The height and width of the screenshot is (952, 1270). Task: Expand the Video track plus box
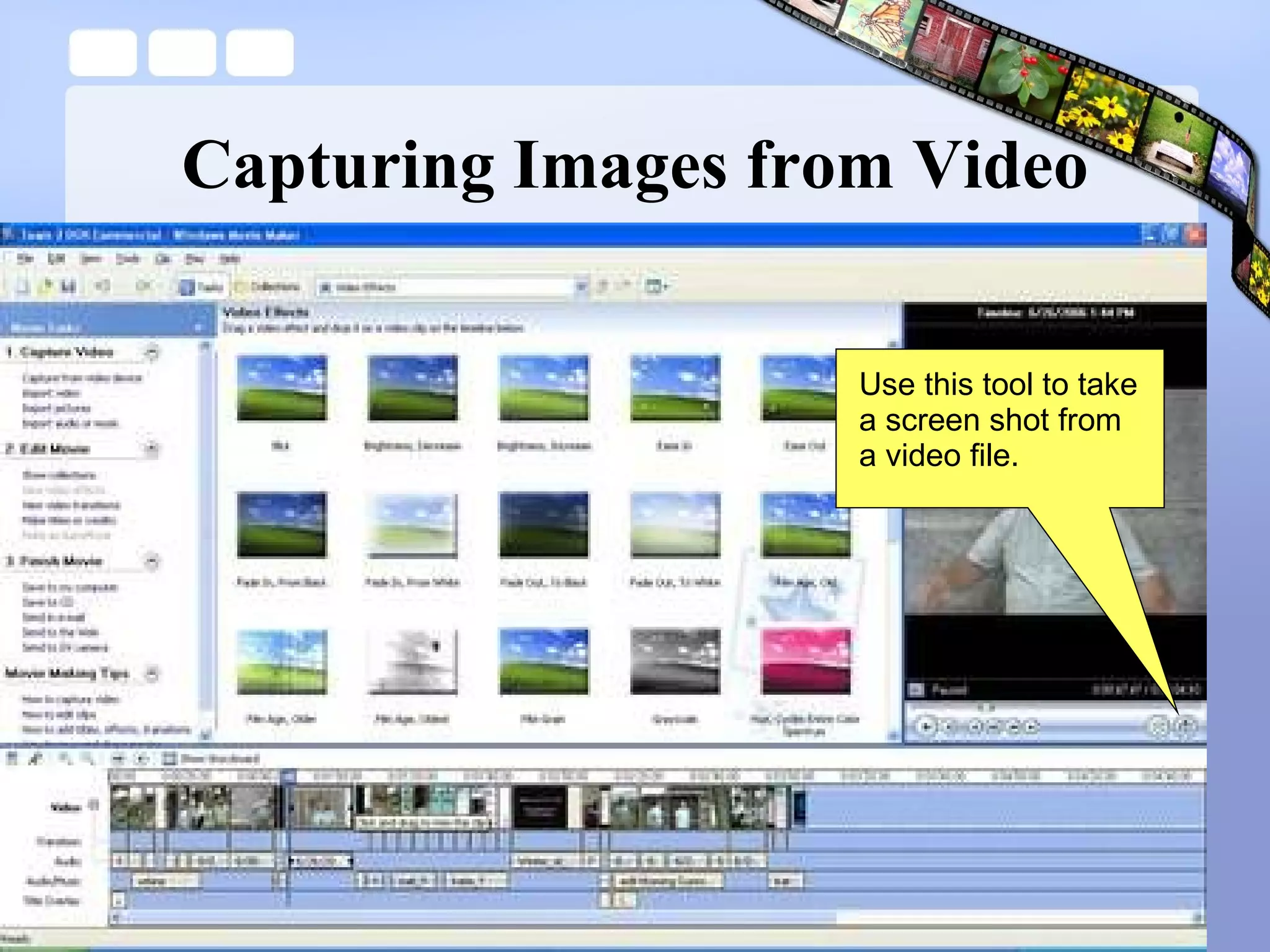tap(94, 805)
